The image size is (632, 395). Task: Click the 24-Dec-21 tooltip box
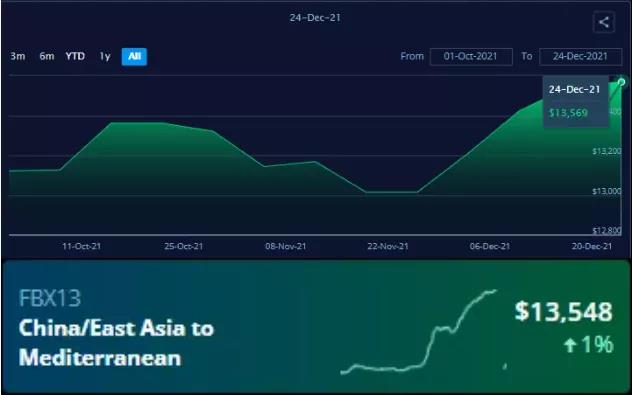(x=576, y=101)
